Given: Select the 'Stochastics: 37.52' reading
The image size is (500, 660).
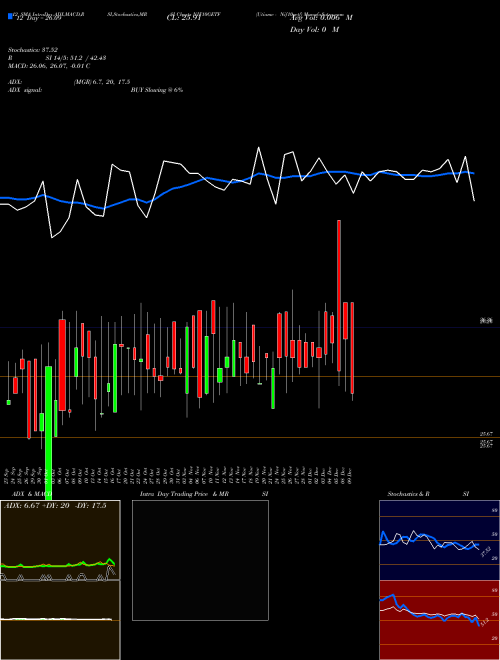Looking at the screenshot, I should 33,50.
